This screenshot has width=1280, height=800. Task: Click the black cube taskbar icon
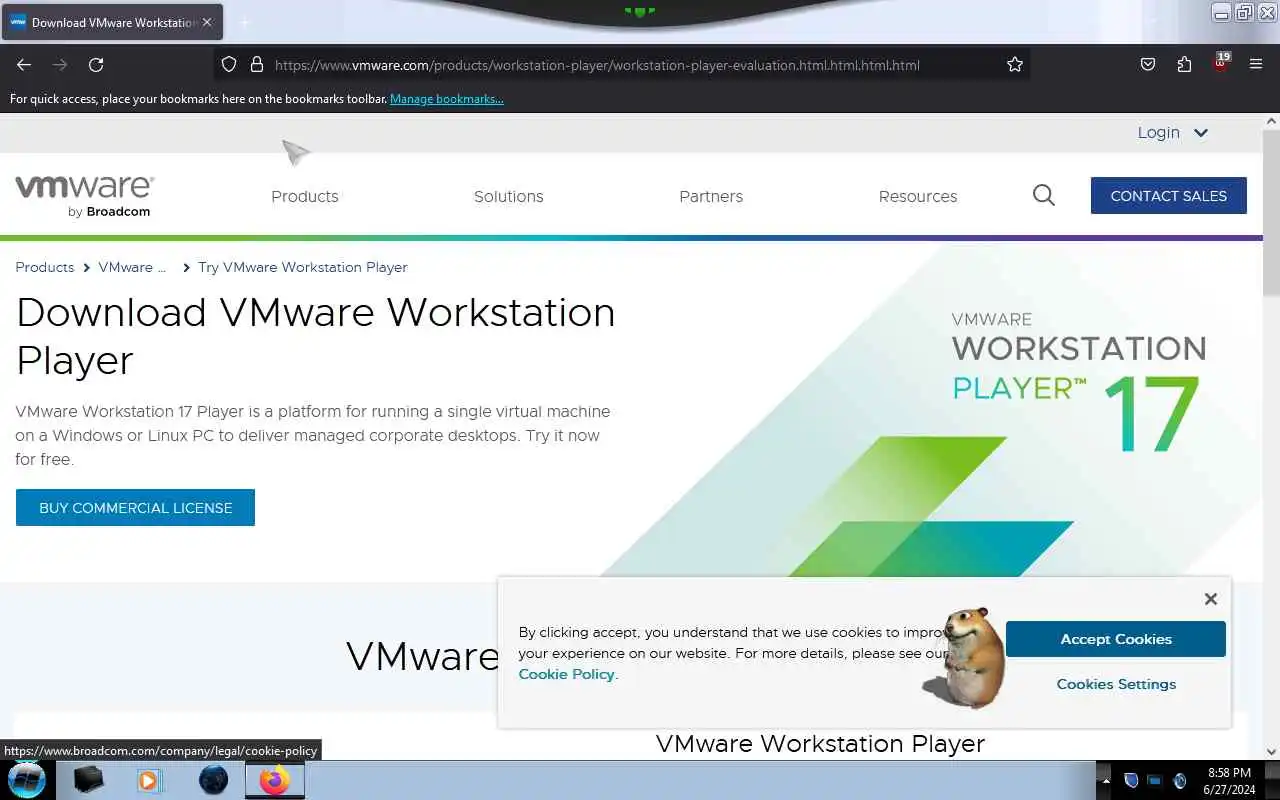pyautogui.click(x=89, y=780)
